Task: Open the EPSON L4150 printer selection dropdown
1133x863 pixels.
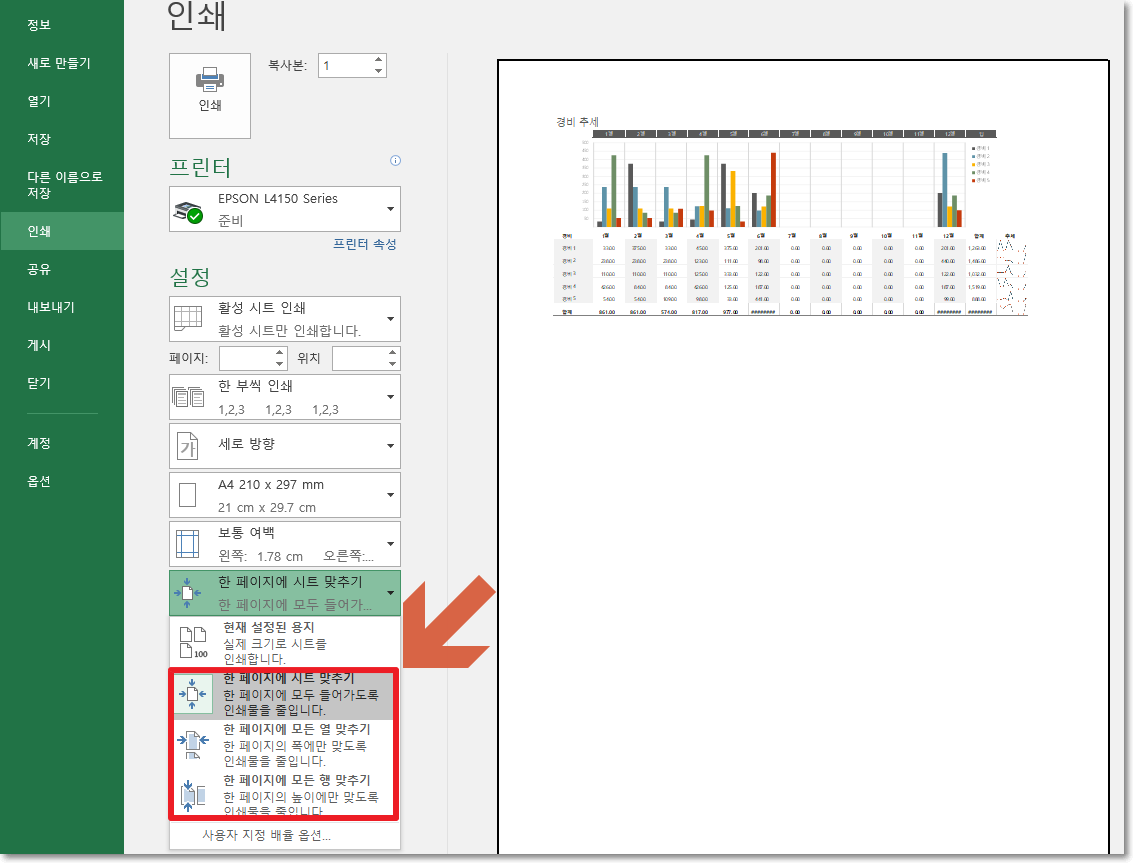Action: [x=389, y=208]
